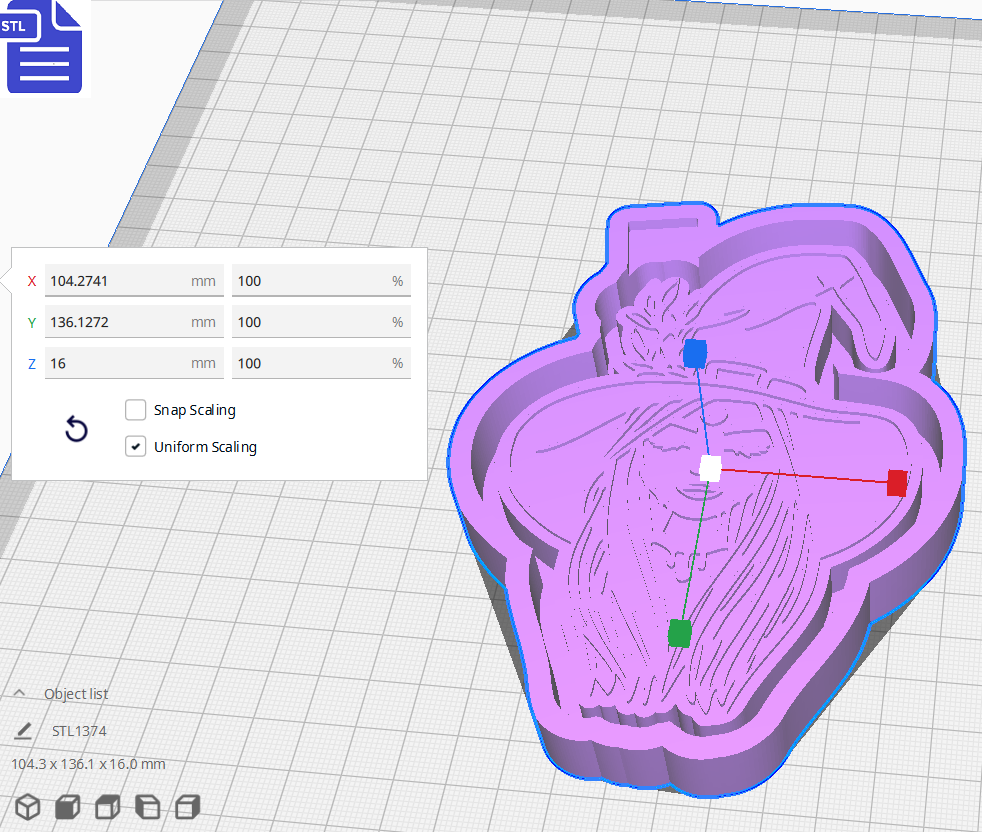Switch to the right side view icon
The image size is (982, 832).
point(187,807)
